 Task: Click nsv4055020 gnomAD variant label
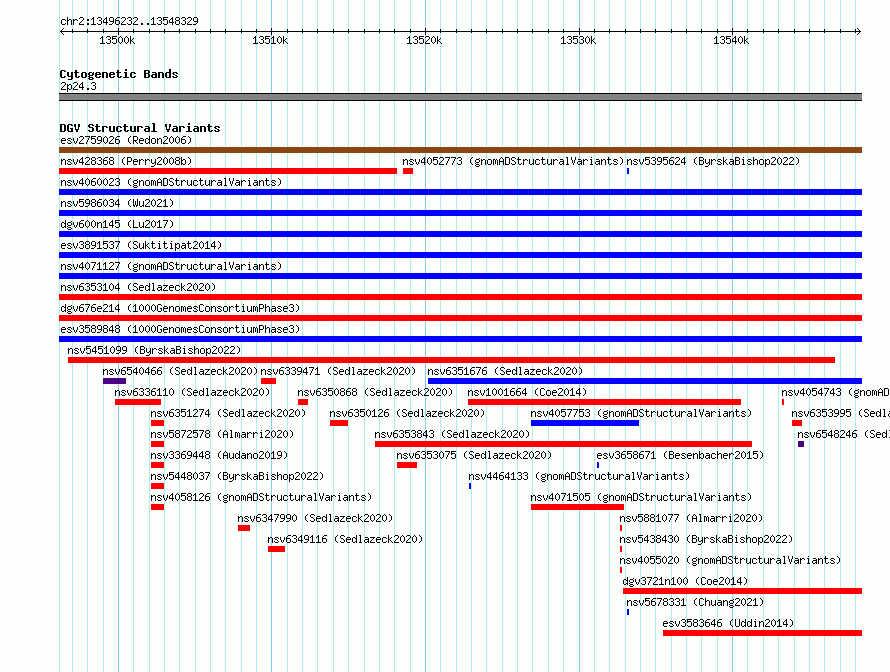click(730, 560)
